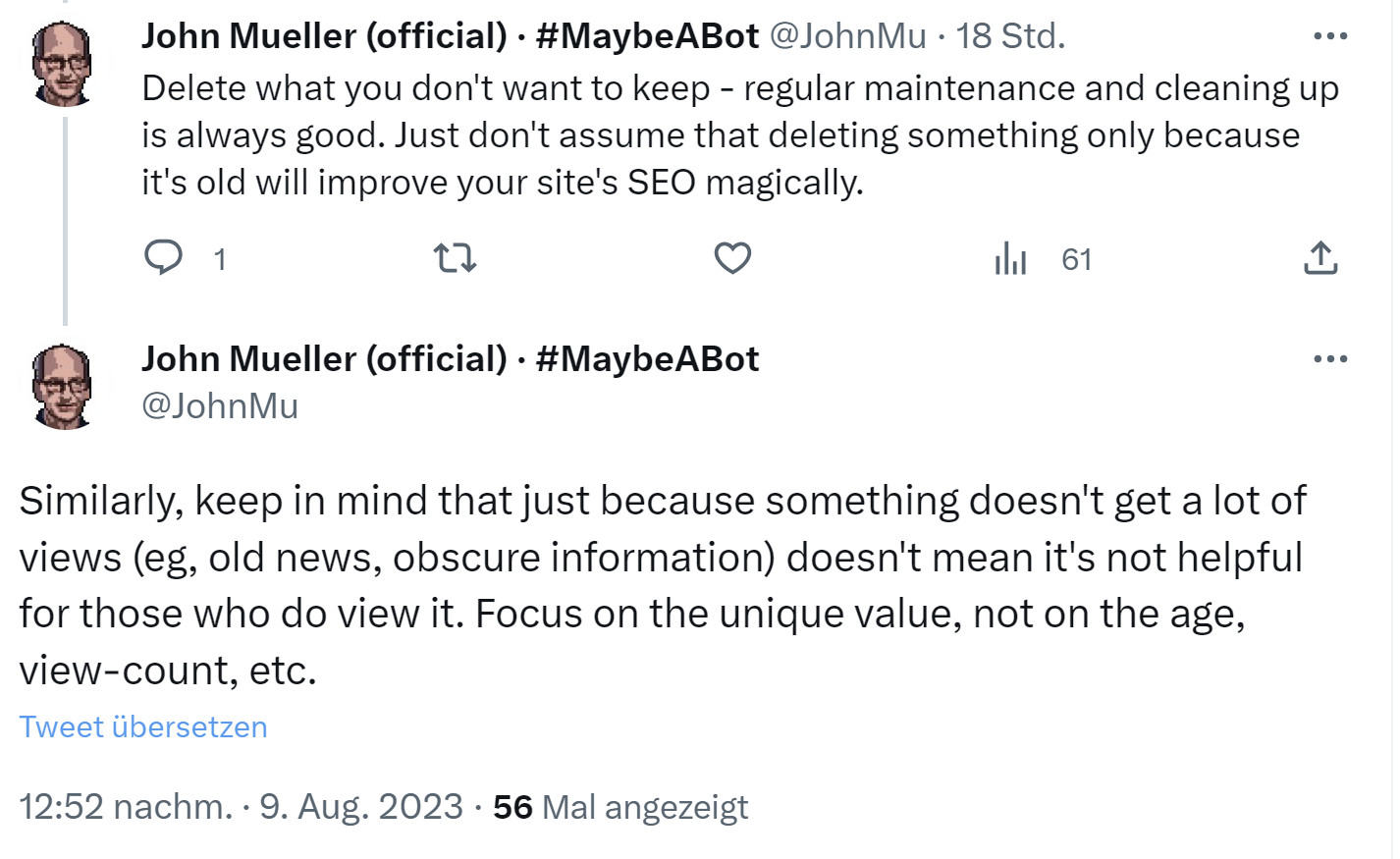Click the retweet arrows icon
Viewport: 1400px width, 859px height.
click(x=455, y=258)
